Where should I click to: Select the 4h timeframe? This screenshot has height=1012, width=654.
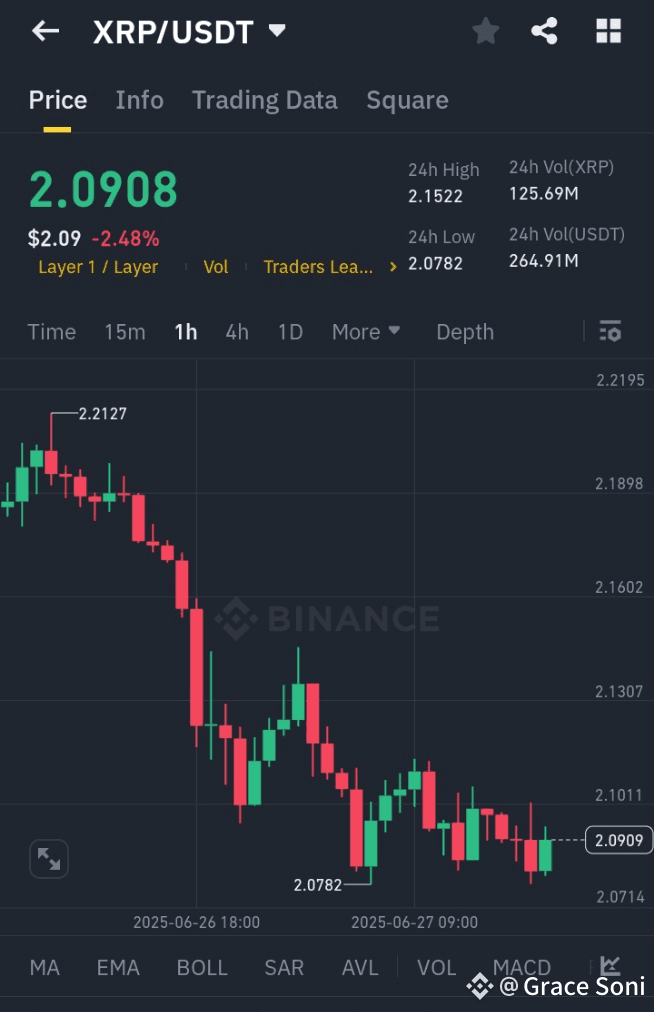pos(237,331)
